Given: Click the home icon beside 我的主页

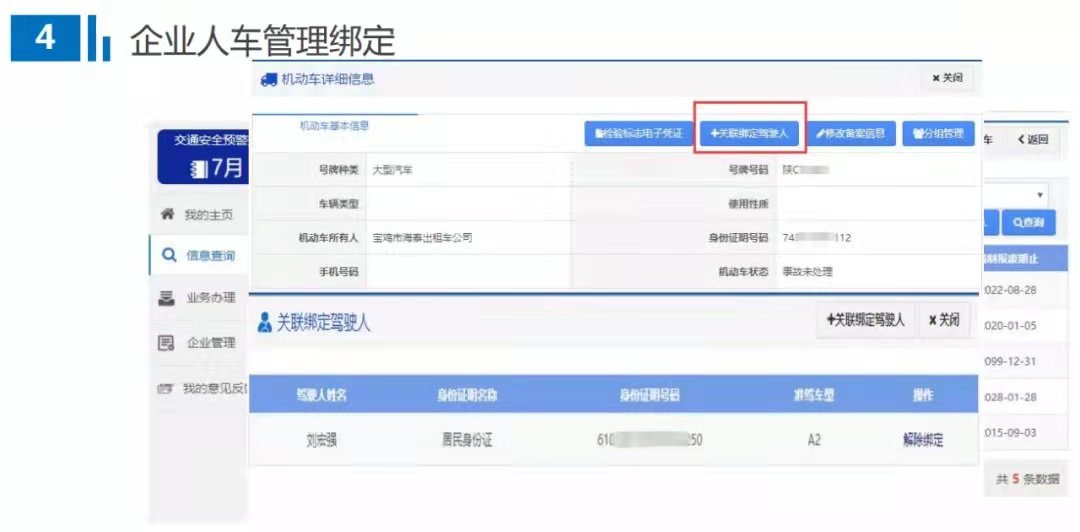Looking at the screenshot, I should 167,214.
